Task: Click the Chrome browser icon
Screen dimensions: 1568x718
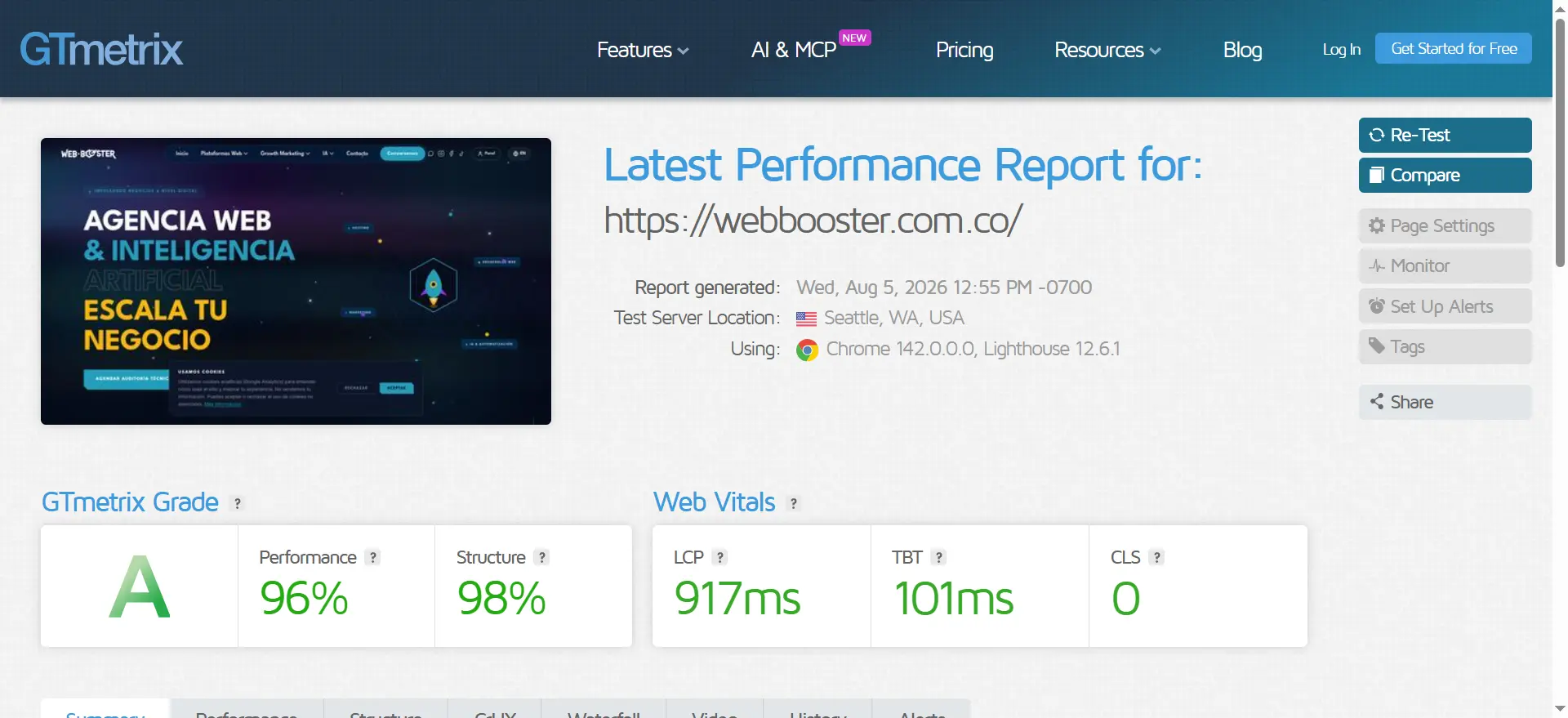Action: (807, 350)
